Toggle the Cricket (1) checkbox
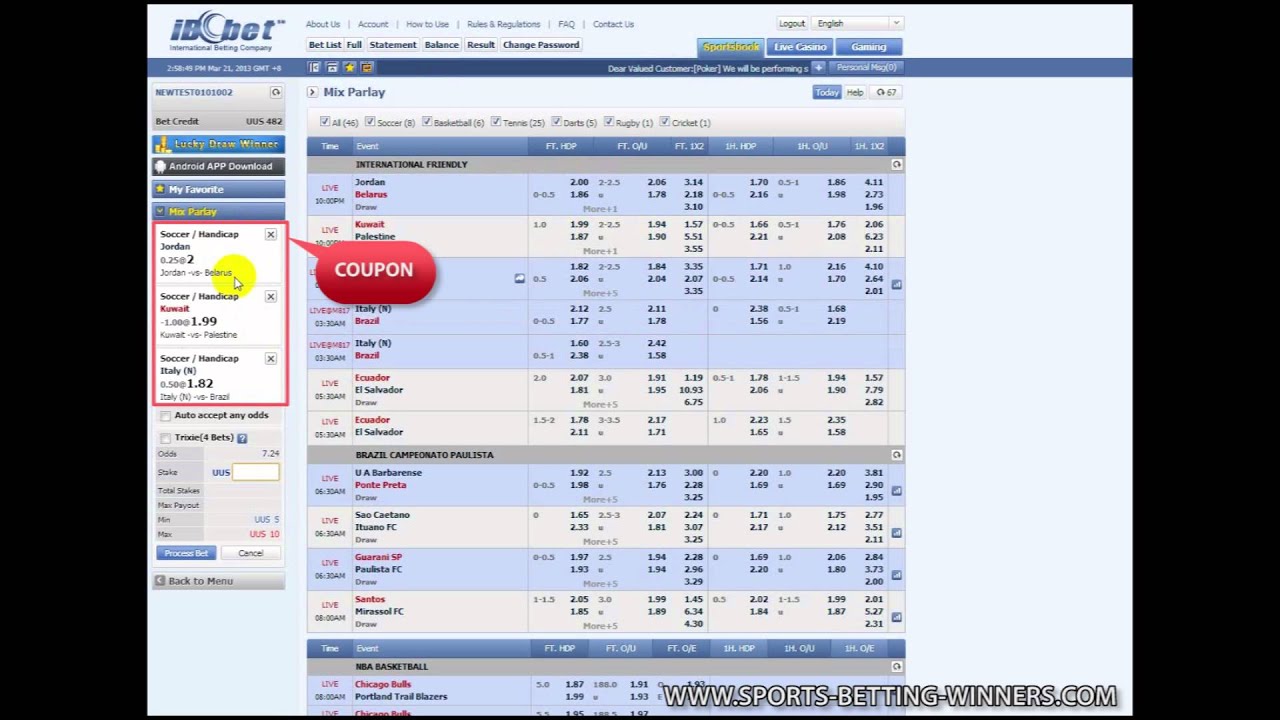Viewport: 1280px width, 720px height. click(665, 122)
